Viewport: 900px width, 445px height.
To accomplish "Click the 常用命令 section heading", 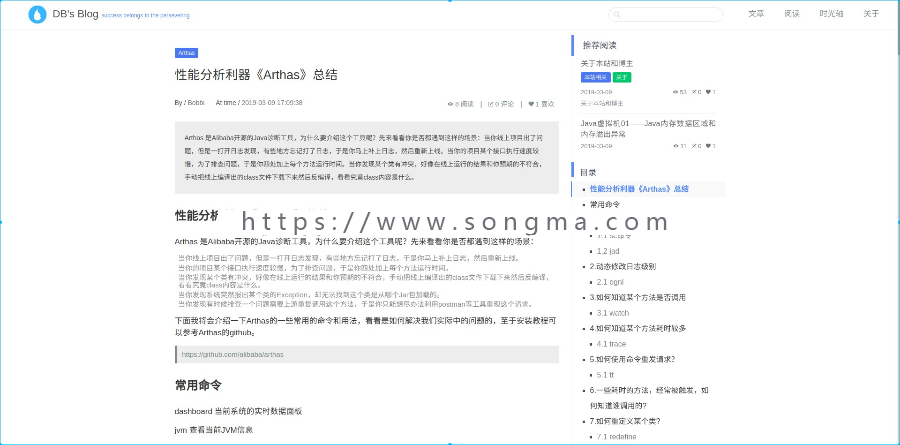I will 198,385.
